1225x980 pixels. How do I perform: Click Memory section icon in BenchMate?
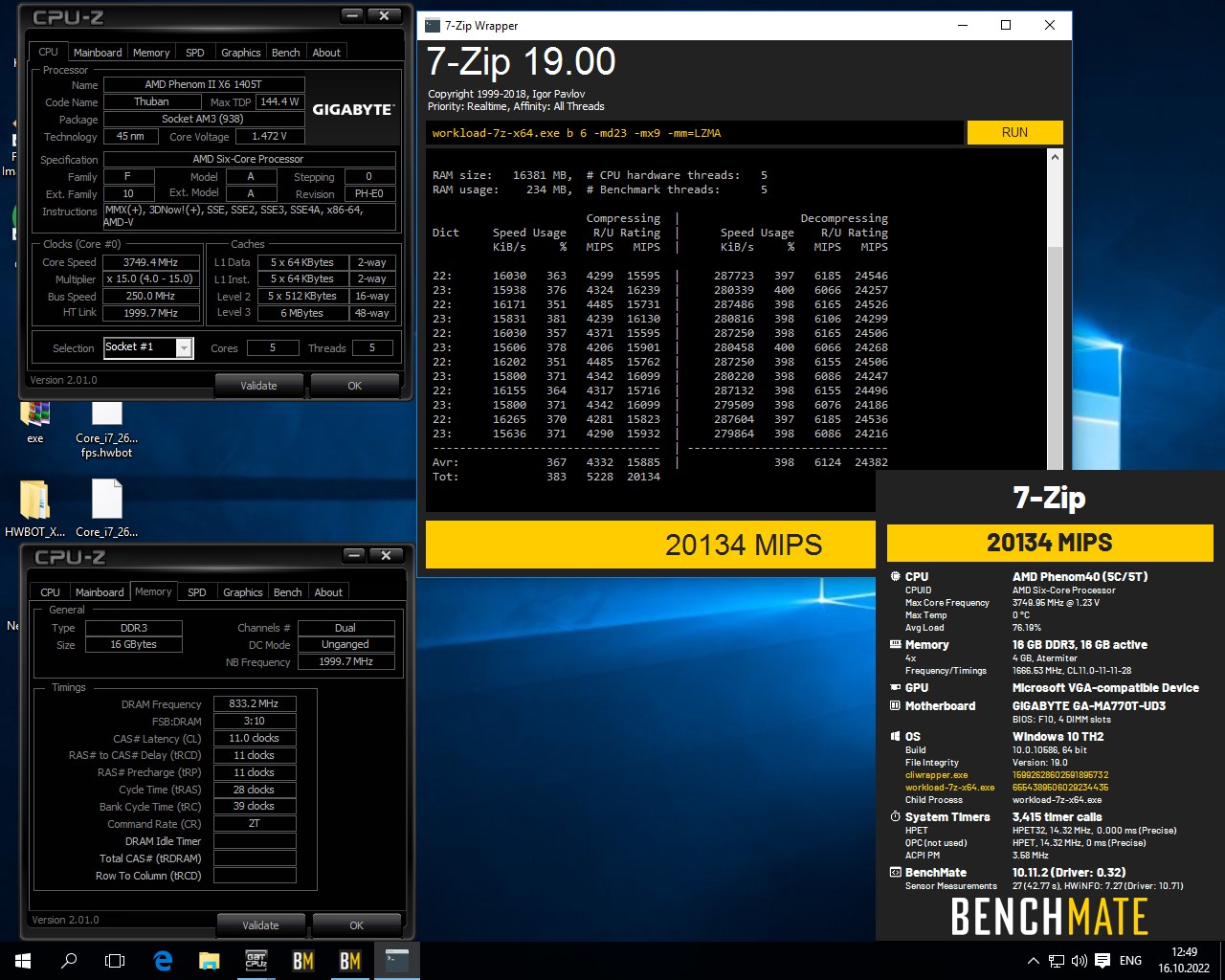pos(896,644)
